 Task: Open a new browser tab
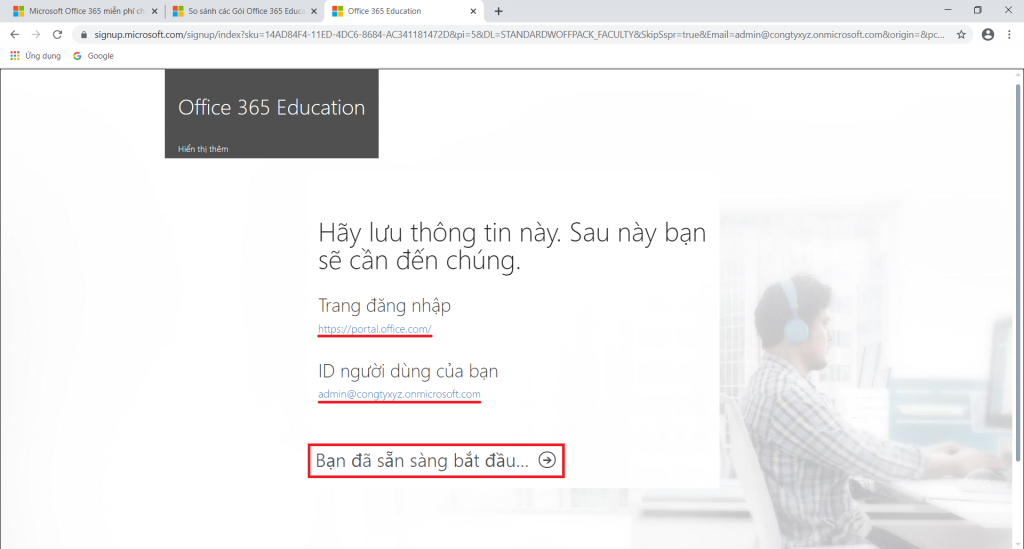pos(498,11)
